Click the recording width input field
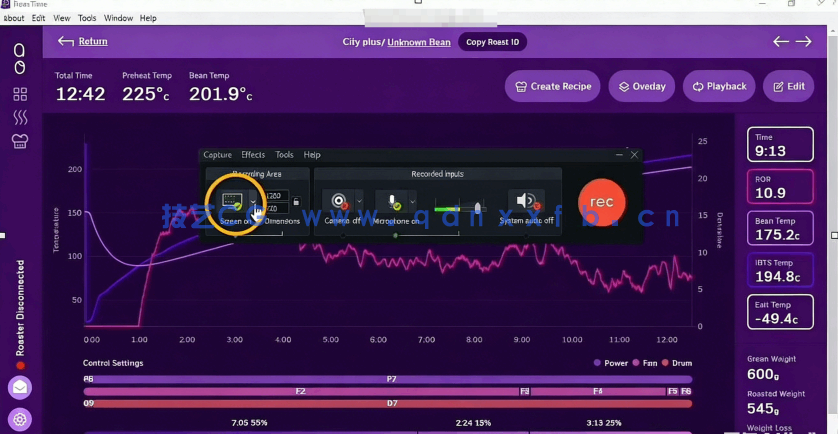The width and height of the screenshot is (838, 434). pyautogui.click(x=276, y=196)
